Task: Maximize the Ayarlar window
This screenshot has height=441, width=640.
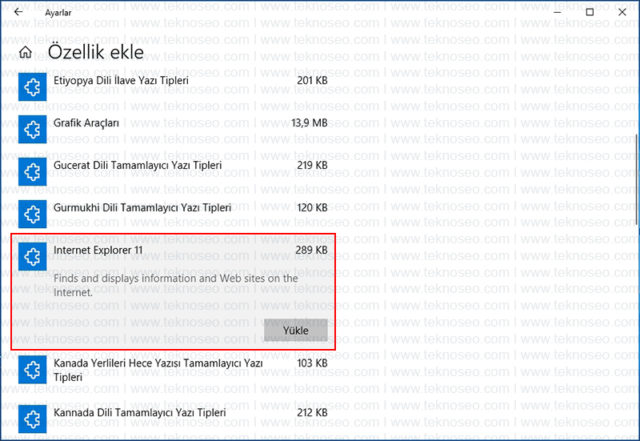Action: click(589, 12)
